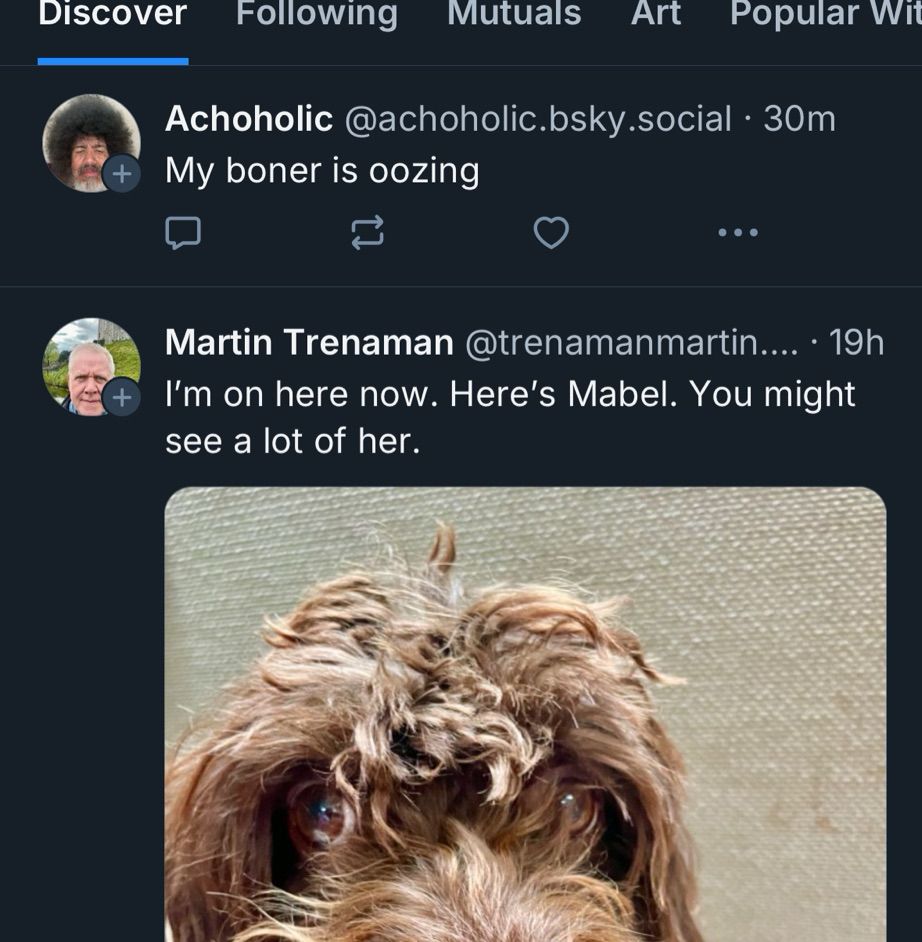Select the Discover tab
The width and height of the screenshot is (922, 942).
[x=112, y=15]
